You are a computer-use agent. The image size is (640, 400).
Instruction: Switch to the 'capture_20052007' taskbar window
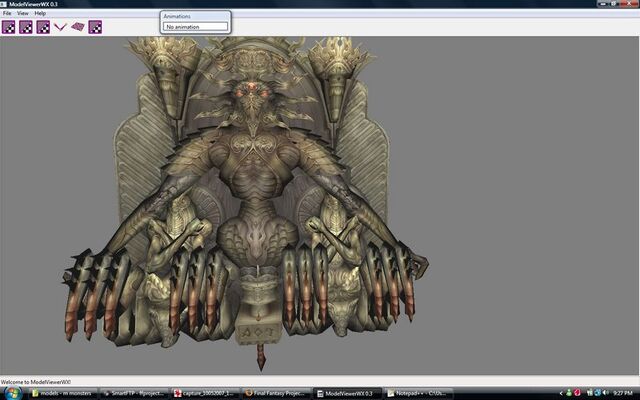coord(204,393)
